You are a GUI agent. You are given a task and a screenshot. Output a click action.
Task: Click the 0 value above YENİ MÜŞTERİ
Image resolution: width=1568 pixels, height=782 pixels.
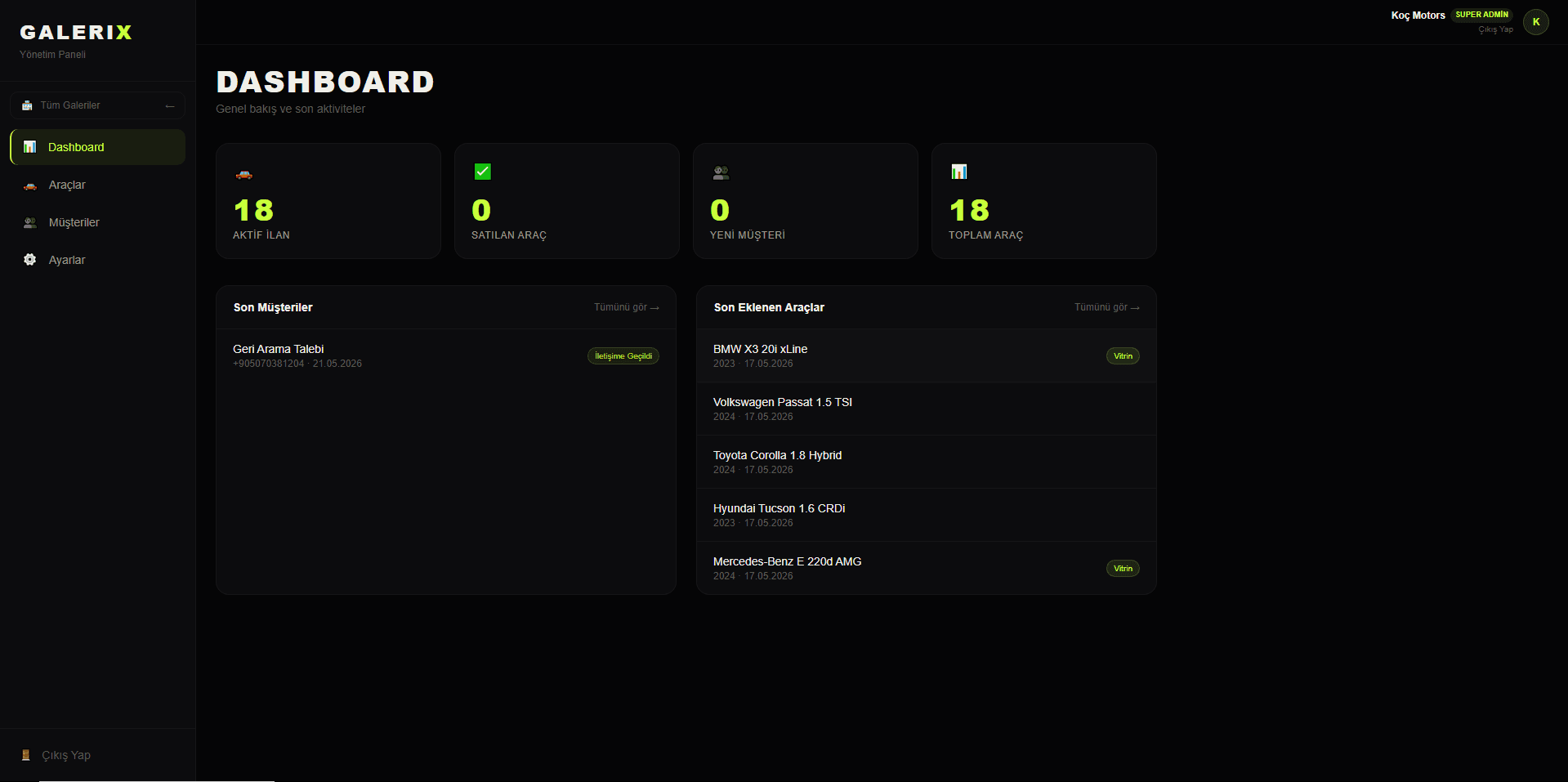coord(720,210)
